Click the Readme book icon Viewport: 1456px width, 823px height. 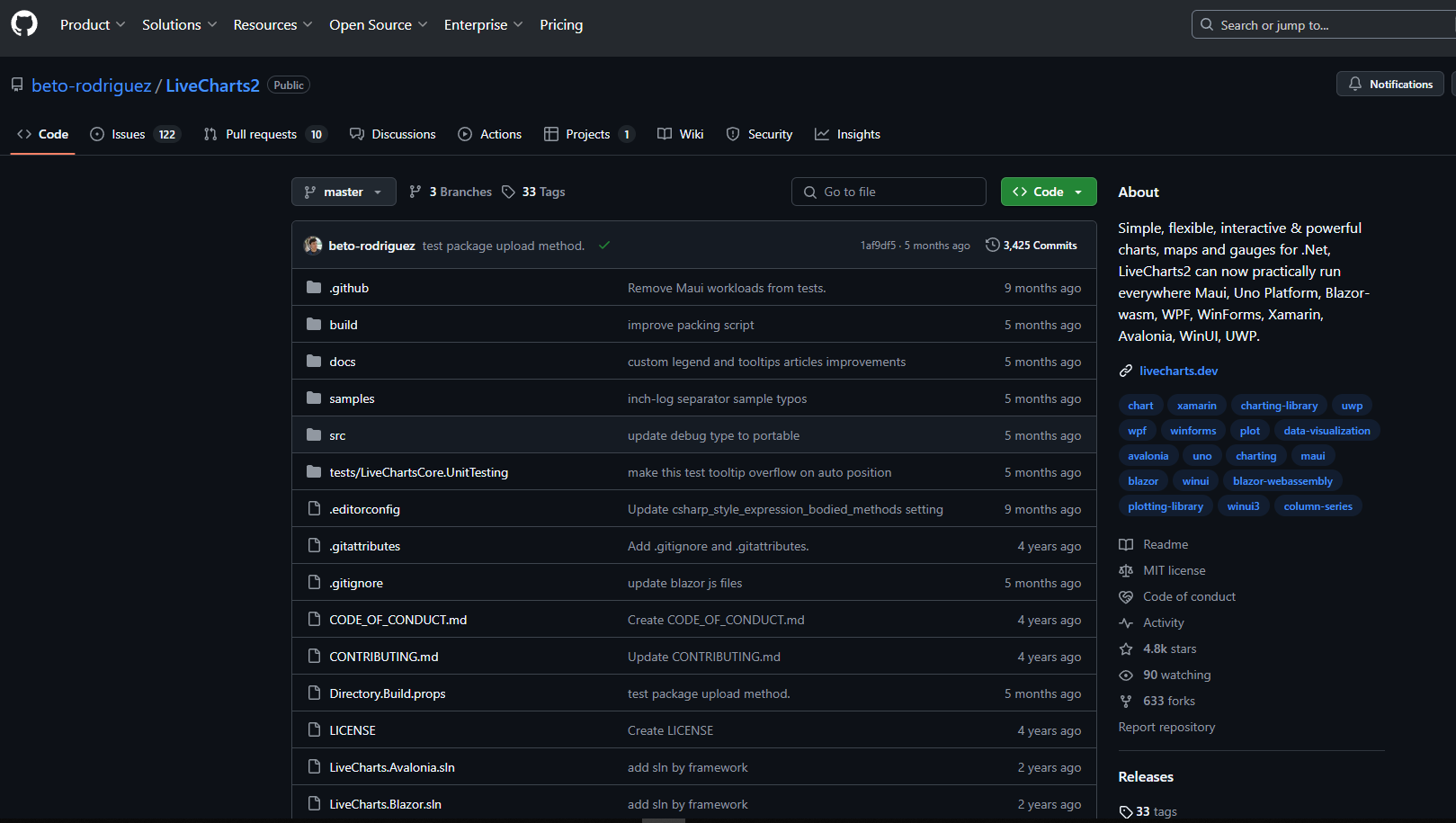1126,544
